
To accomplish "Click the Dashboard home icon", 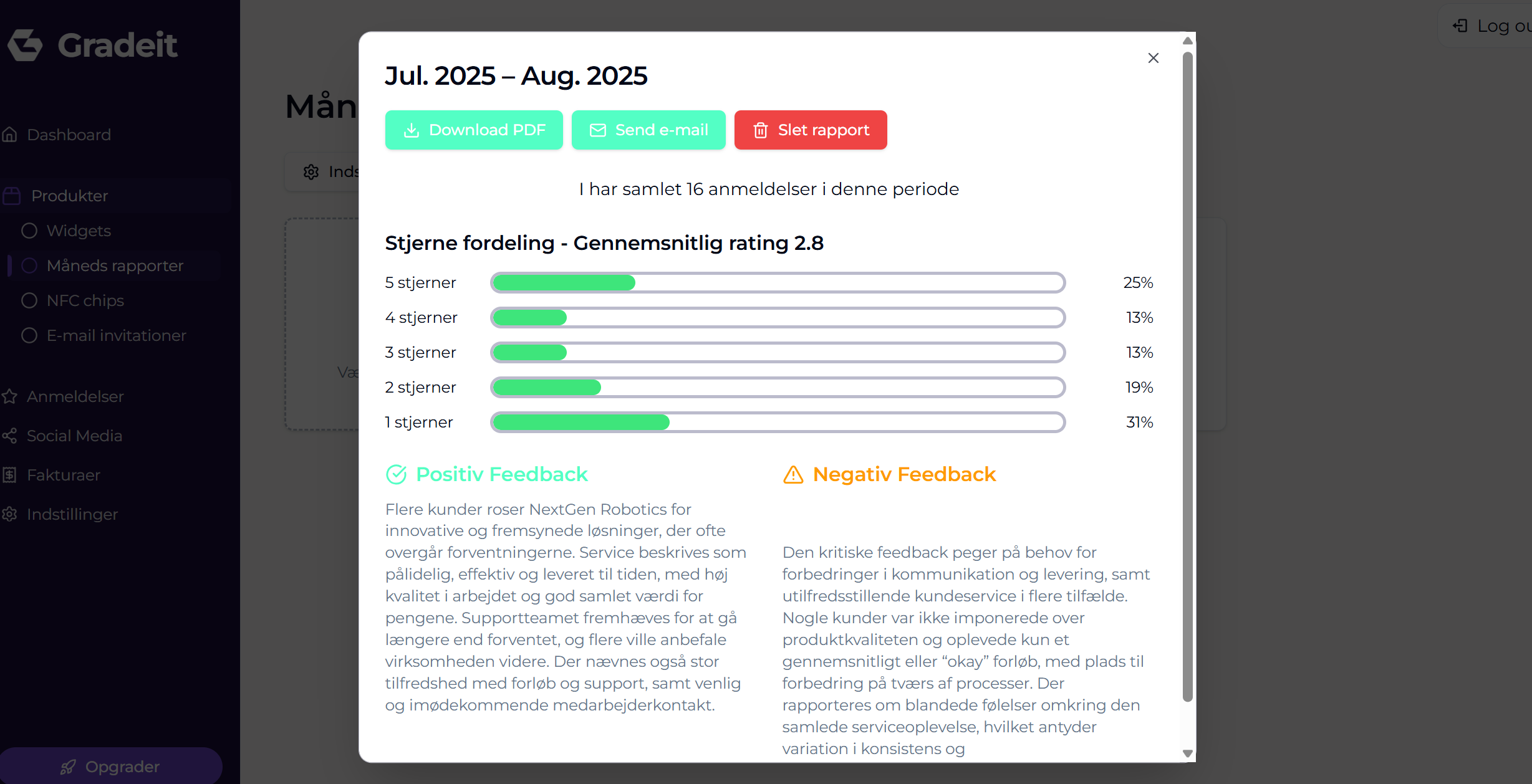I will (x=10, y=135).
